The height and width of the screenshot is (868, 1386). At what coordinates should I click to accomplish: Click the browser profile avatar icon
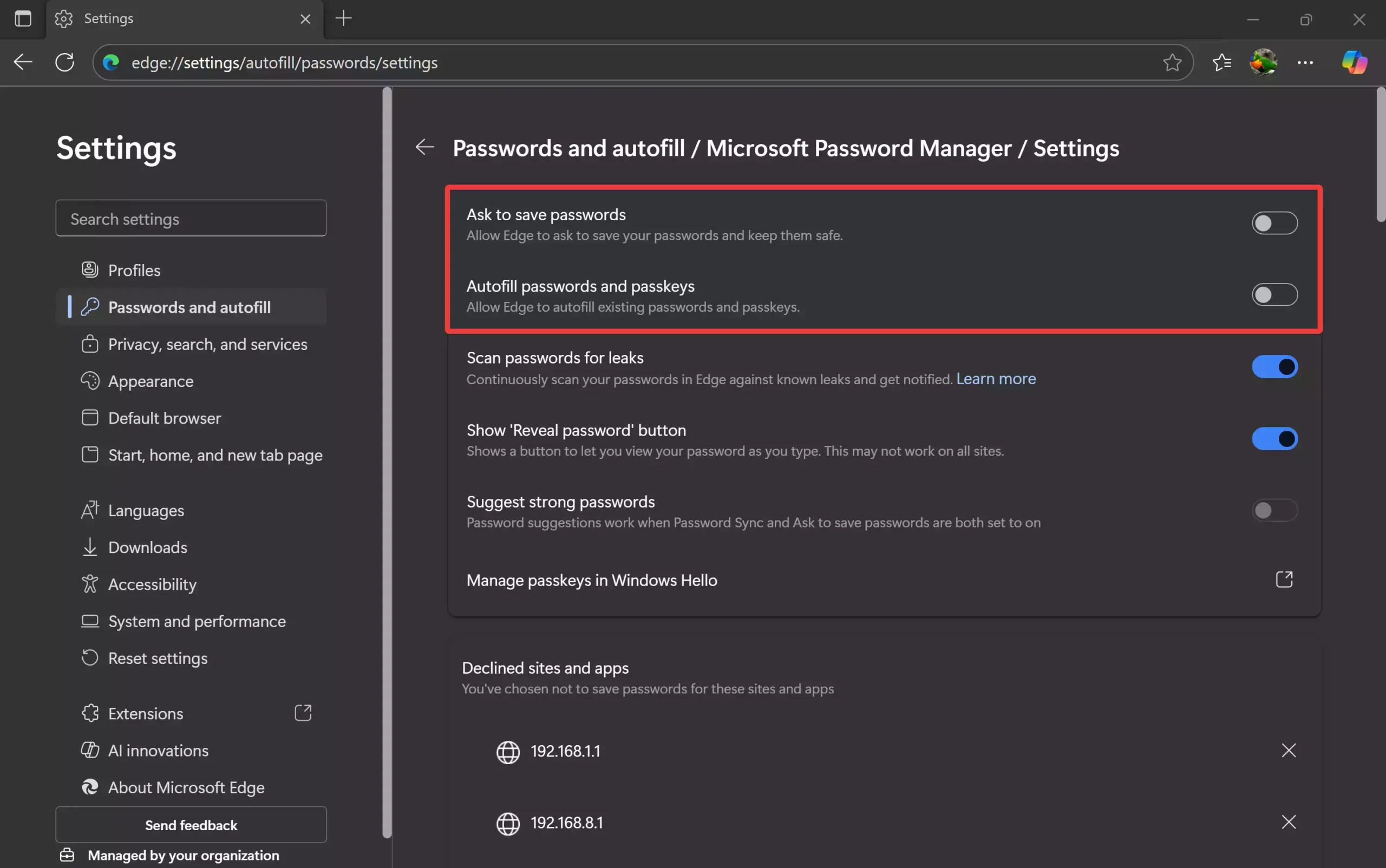(1263, 62)
